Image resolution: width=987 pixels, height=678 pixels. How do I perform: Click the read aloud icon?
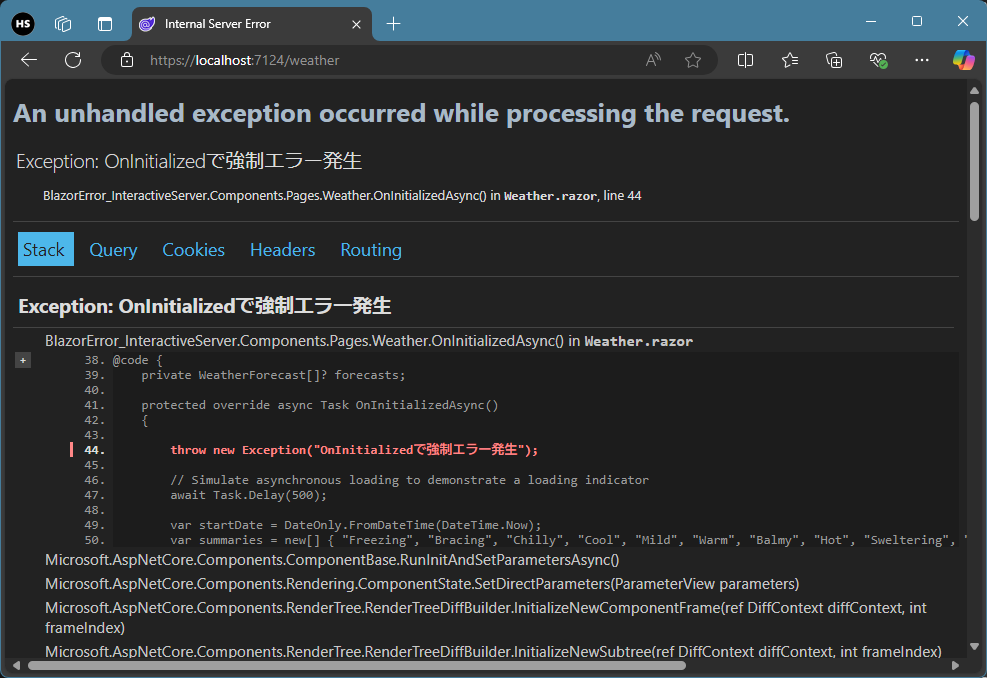coord(653,60)
